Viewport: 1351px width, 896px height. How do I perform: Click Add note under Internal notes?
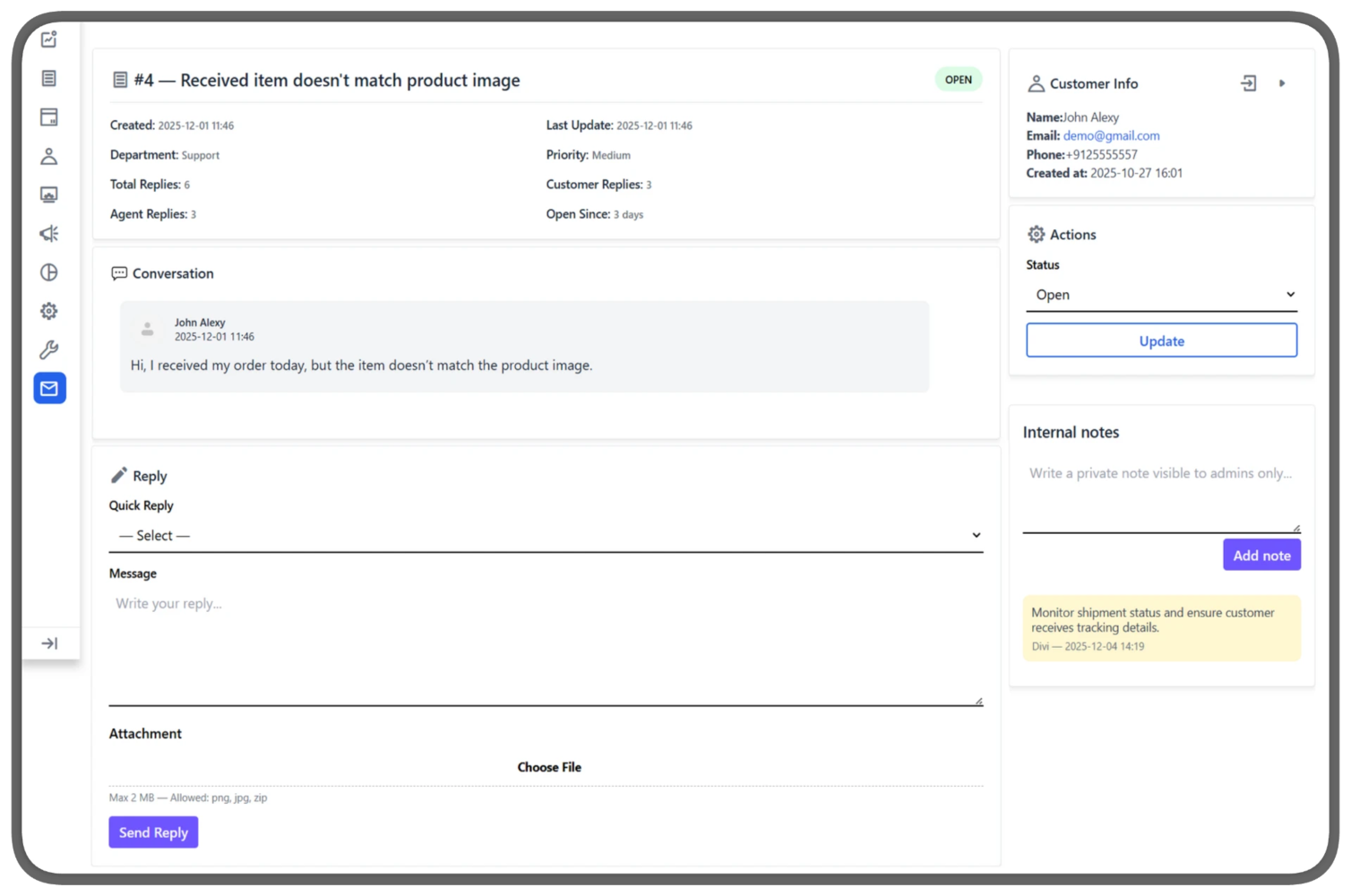point(1261,555)
